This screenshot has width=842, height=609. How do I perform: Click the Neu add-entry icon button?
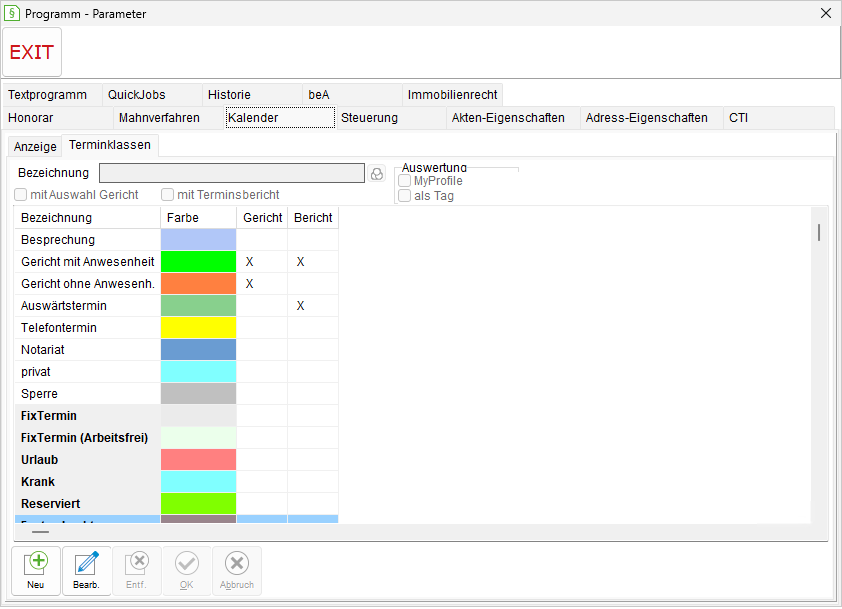[x=36, y=571]
